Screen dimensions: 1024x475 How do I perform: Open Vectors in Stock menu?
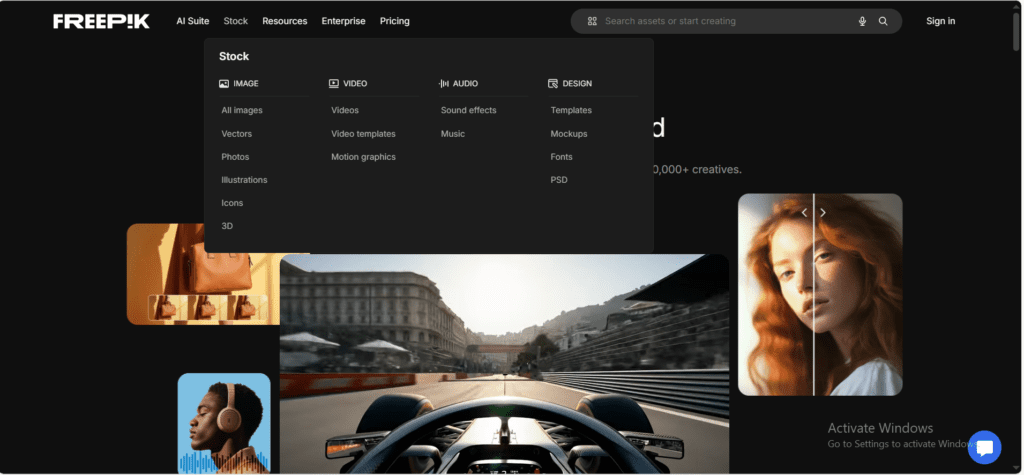click(236, 133)
